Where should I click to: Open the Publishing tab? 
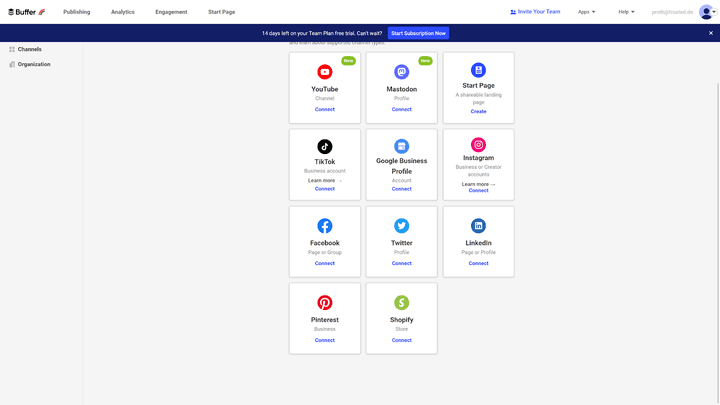point(77,12)
